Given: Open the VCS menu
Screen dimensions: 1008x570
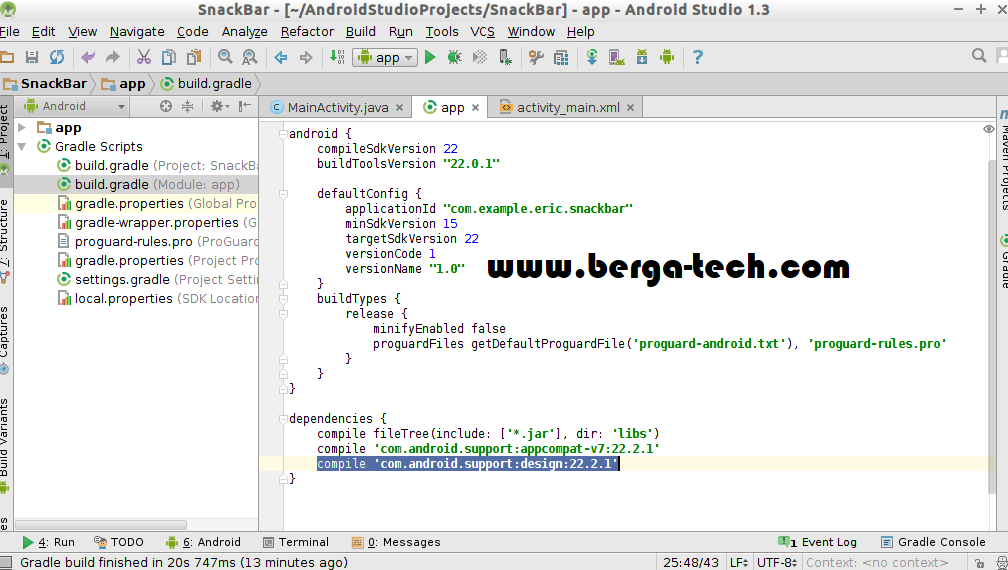Looking at the screenshot, I should coord(482,31).
